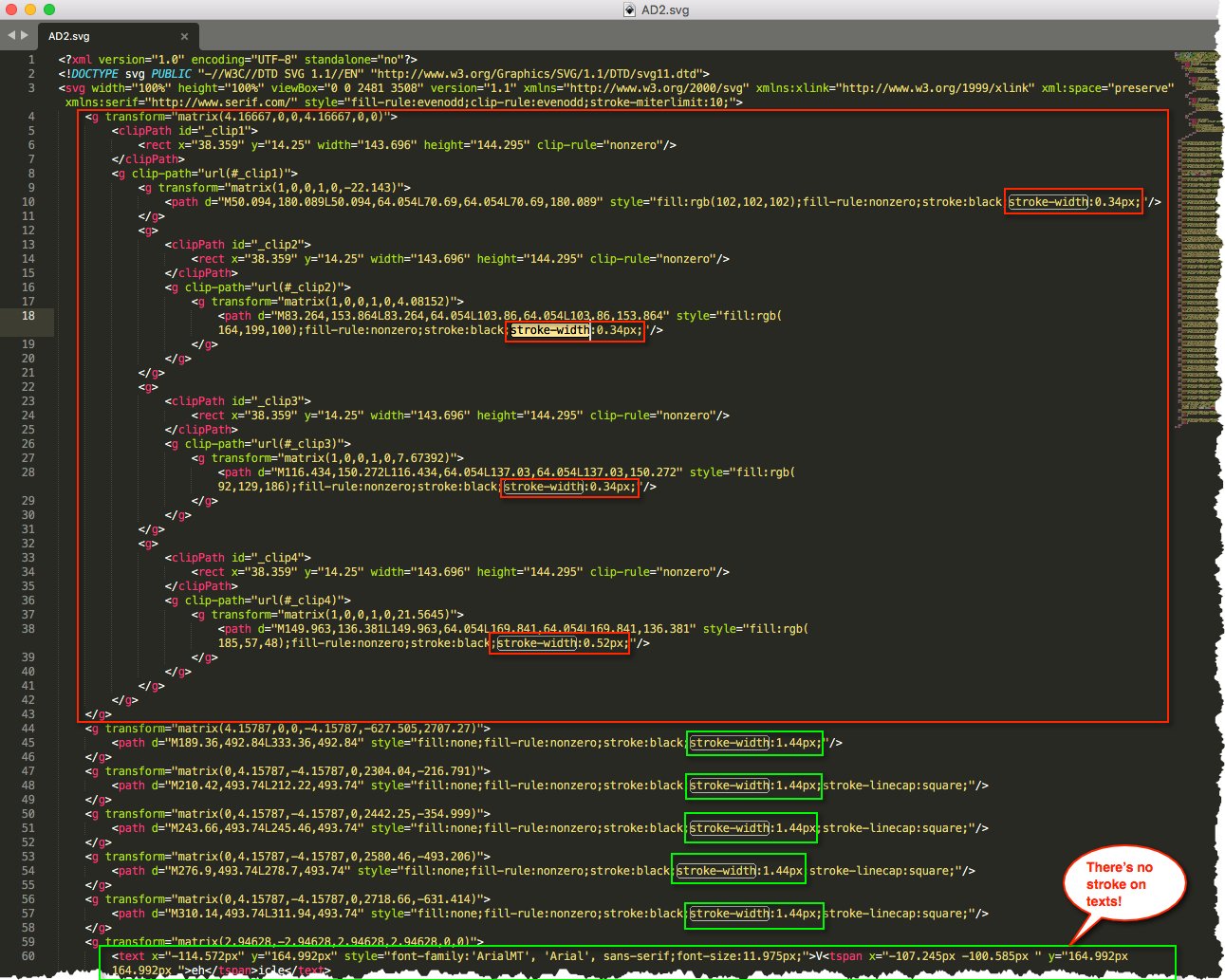
Task: Click line number 43 in the gutter
Action: 28,714
